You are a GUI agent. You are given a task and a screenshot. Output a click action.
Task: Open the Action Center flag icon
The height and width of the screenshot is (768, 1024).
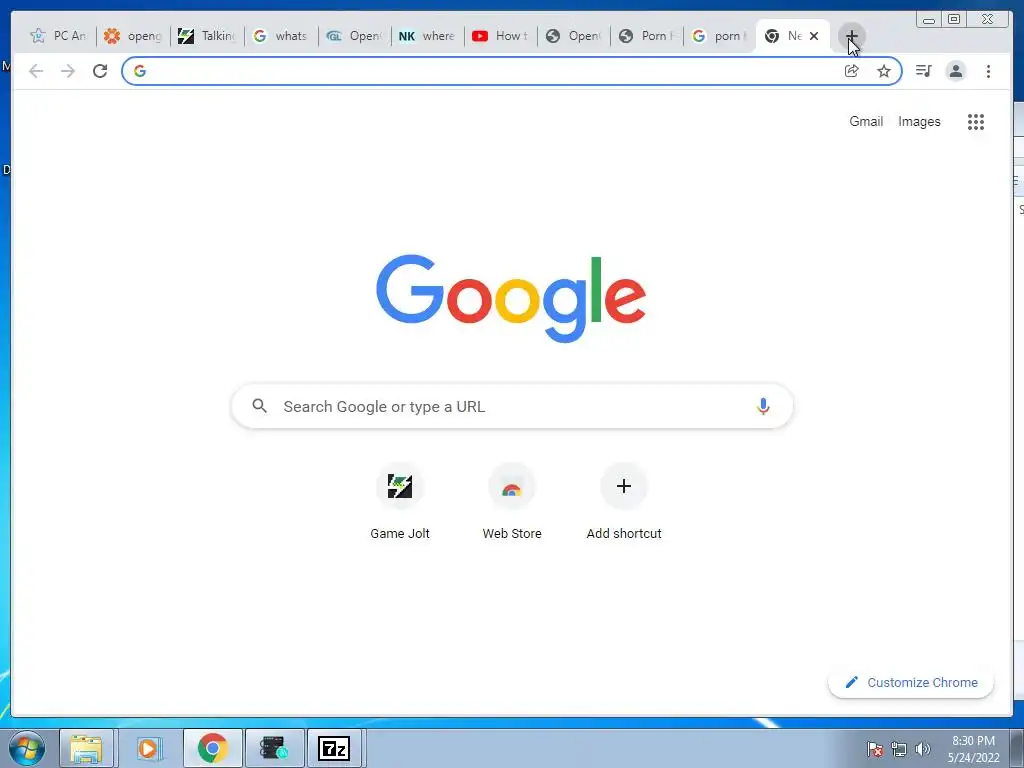coord(875,749)
